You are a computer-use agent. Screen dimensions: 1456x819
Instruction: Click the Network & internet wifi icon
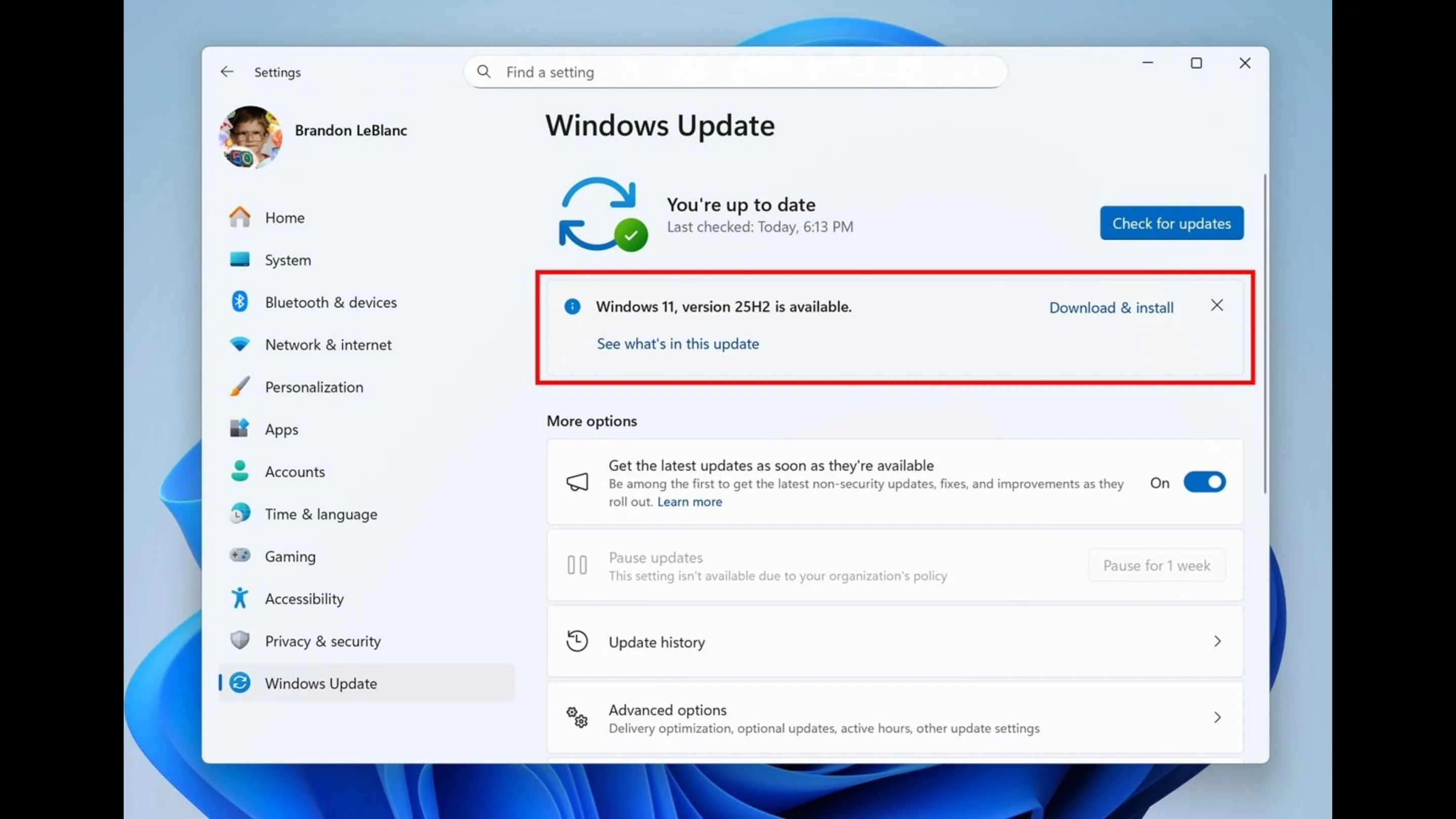pos(240,344)
